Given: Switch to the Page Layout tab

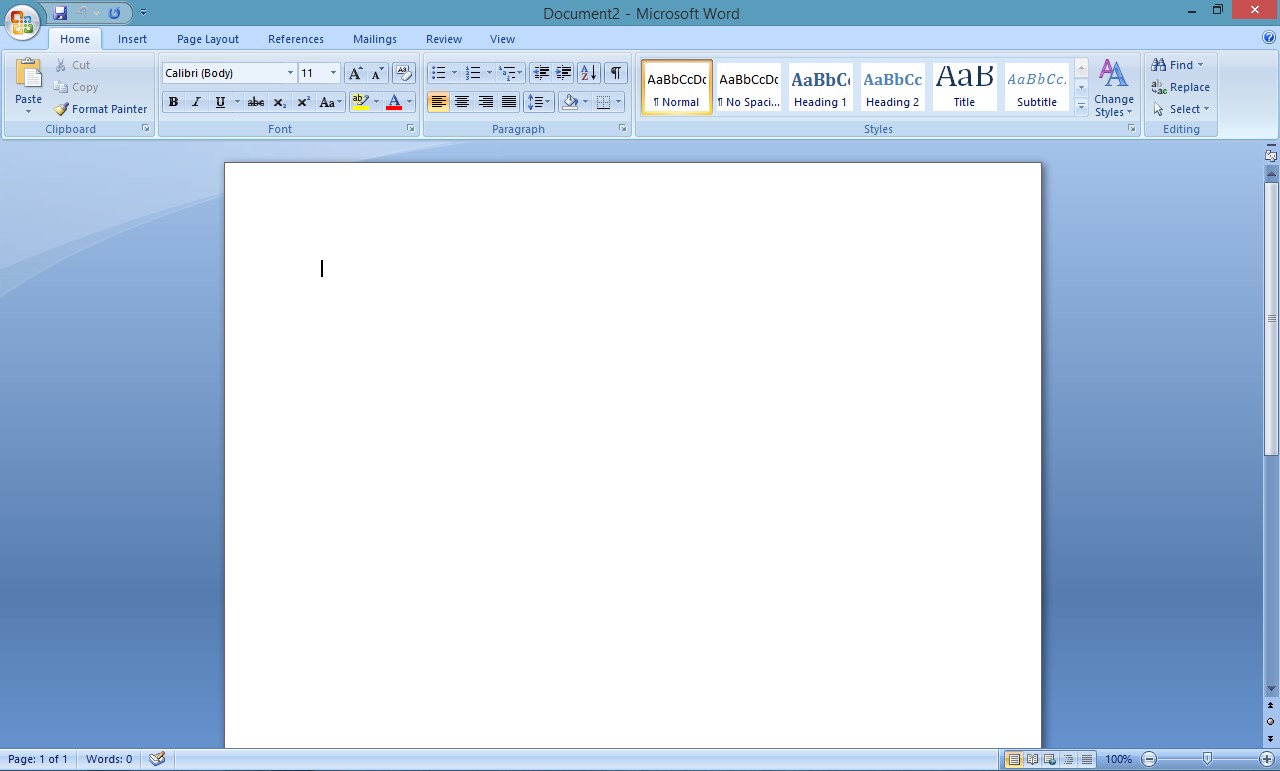Looking at the screenshot, I should click(207, 39).
